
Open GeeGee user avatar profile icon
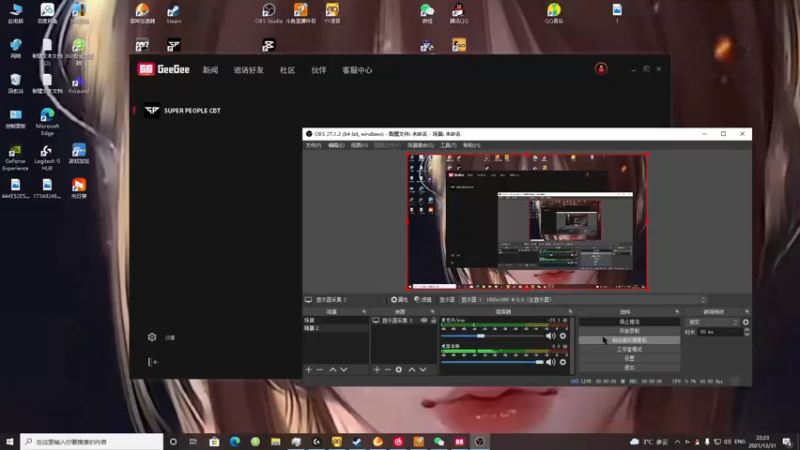(601, 69)
